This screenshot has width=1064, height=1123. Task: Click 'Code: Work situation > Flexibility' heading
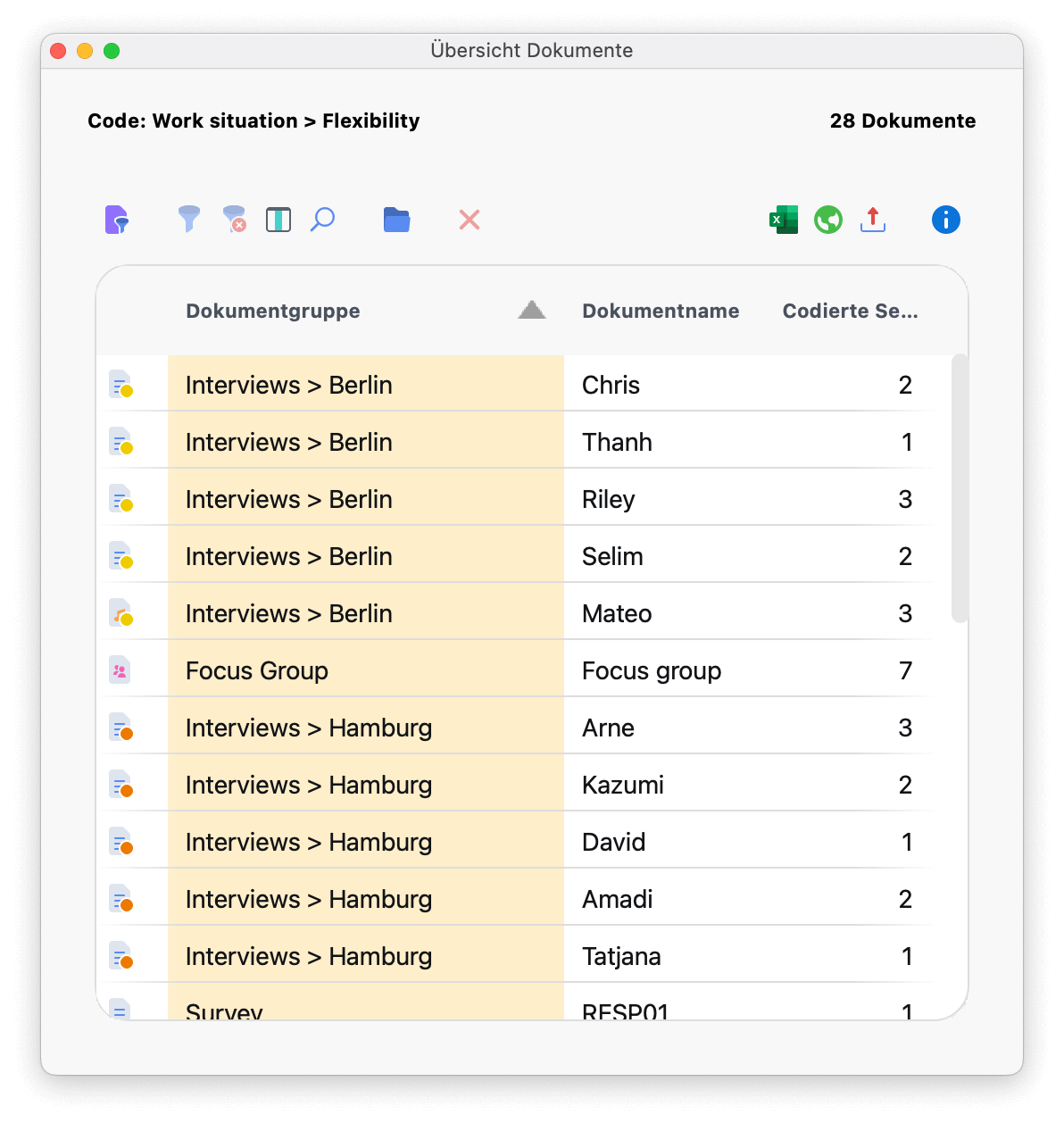[254, 121]
